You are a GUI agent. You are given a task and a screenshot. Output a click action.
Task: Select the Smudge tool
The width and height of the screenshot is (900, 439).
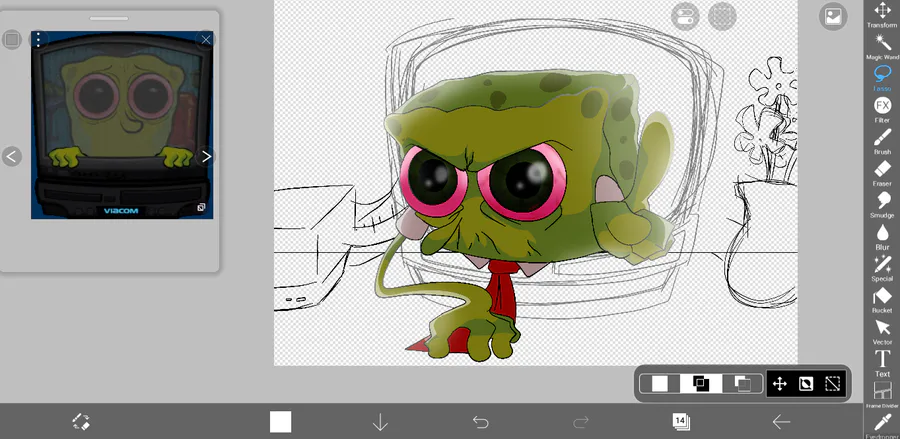tap(882, 205)
